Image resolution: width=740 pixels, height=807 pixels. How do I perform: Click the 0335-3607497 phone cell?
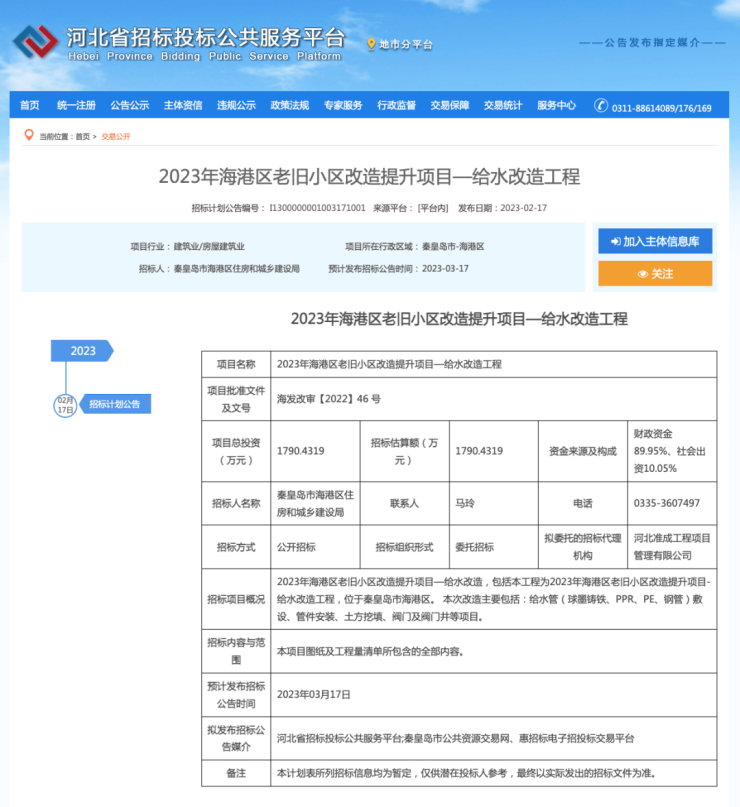[672, 503]
